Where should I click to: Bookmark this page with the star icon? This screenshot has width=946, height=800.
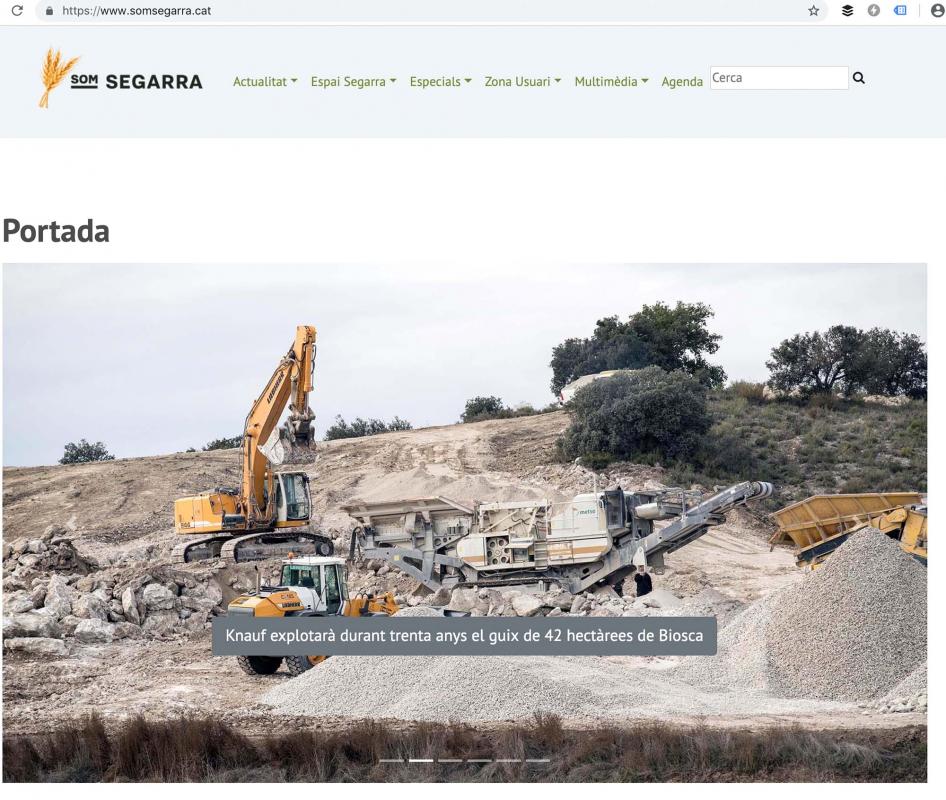(814, 11)
